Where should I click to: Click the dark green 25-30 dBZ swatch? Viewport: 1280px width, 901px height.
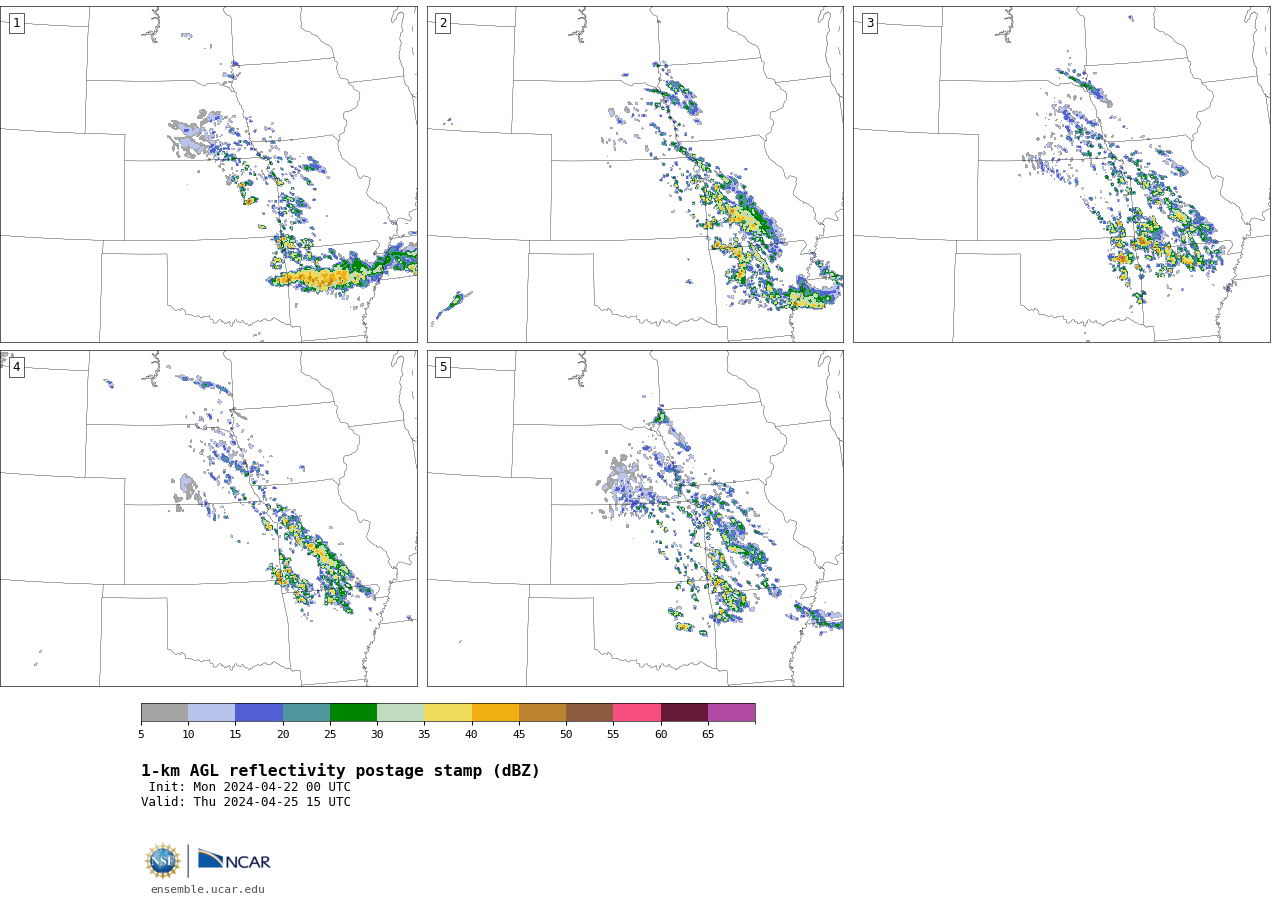pos(353,713)
